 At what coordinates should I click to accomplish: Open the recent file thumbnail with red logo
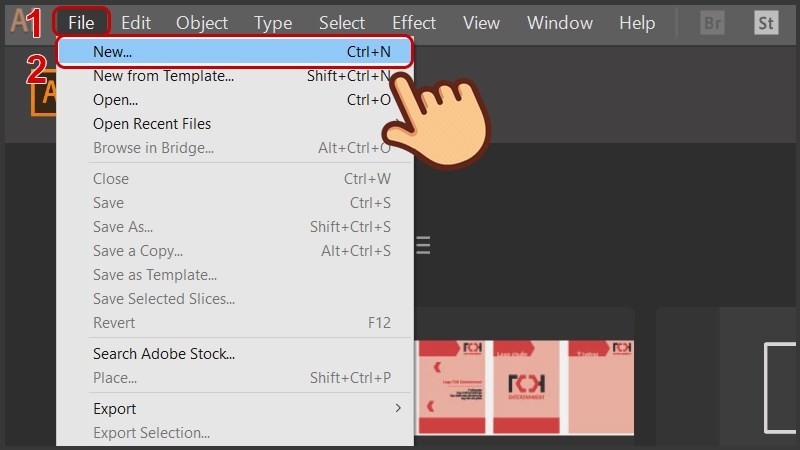pos(525,387)
